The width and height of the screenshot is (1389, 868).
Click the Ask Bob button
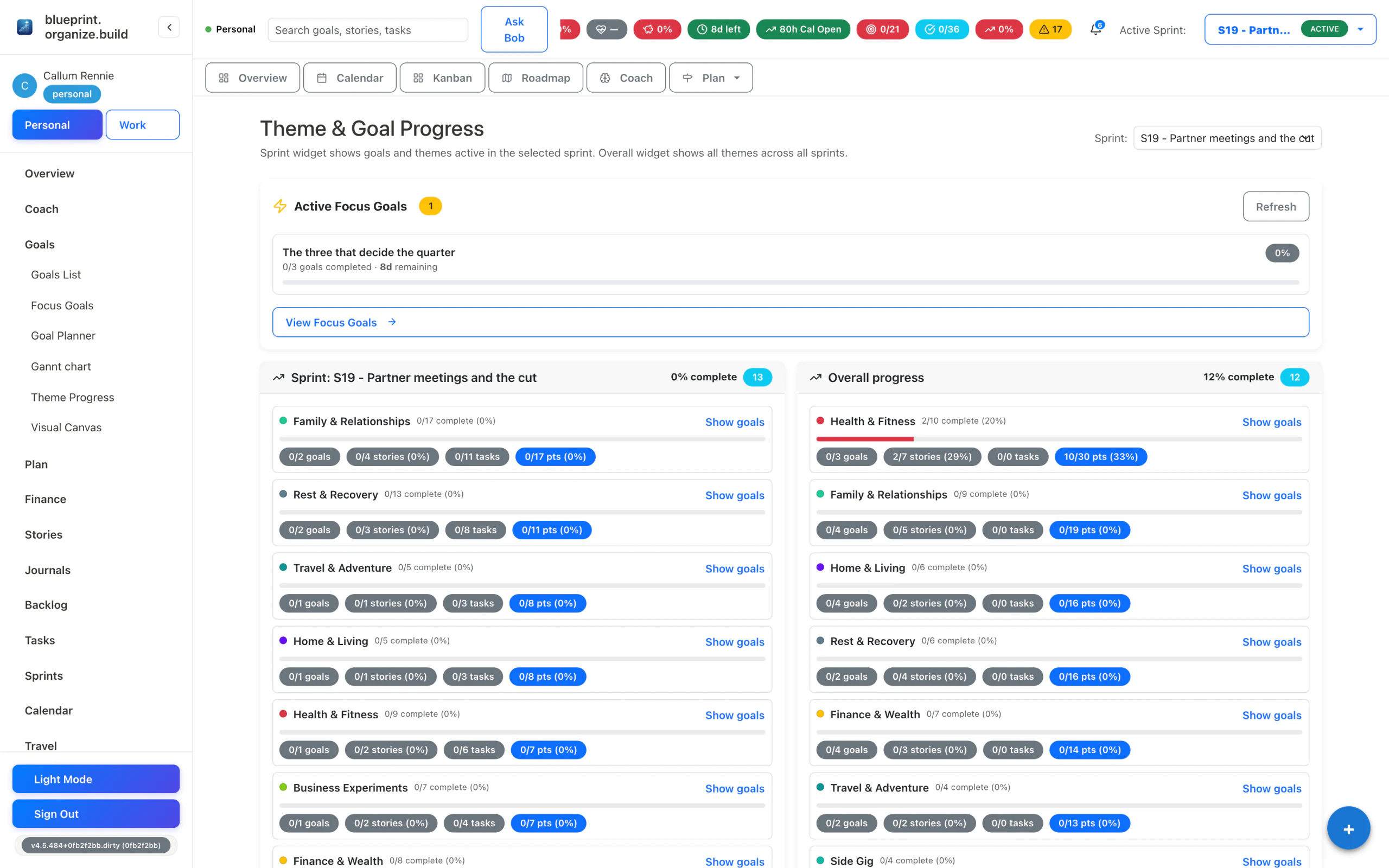pyautogui.click(x=514, y=29)
